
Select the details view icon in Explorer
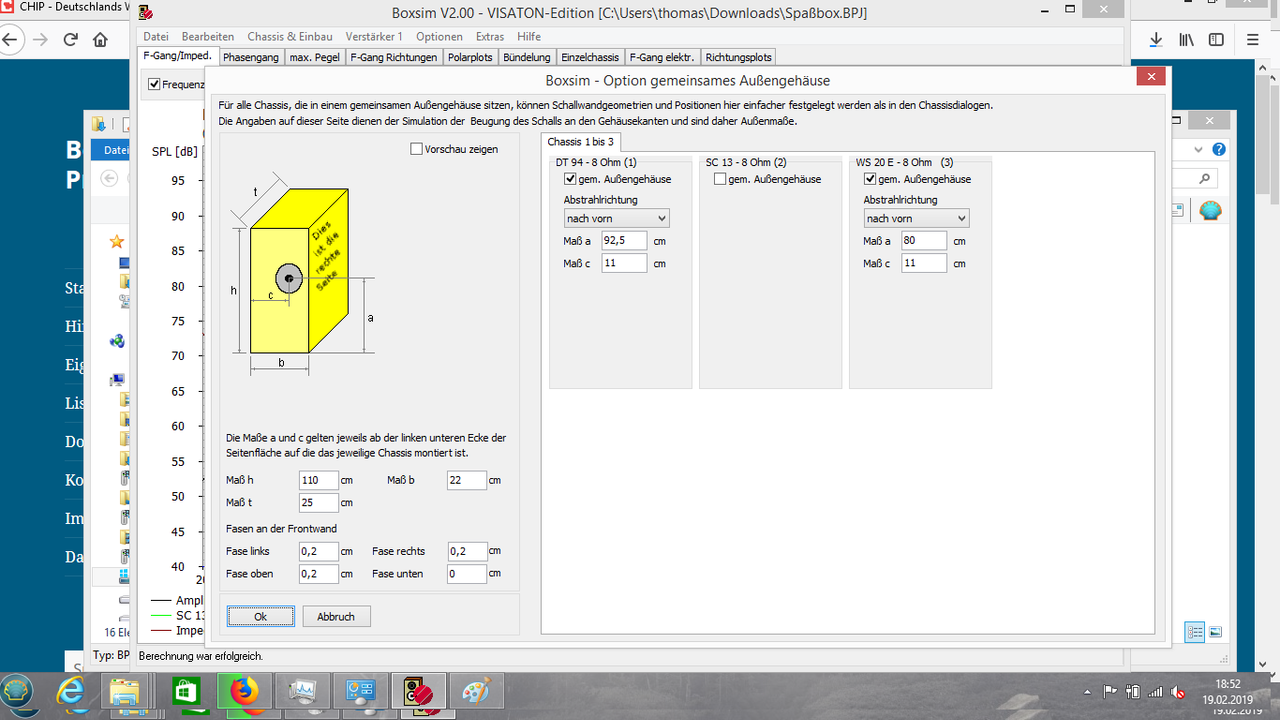[x=1195, y=632]
